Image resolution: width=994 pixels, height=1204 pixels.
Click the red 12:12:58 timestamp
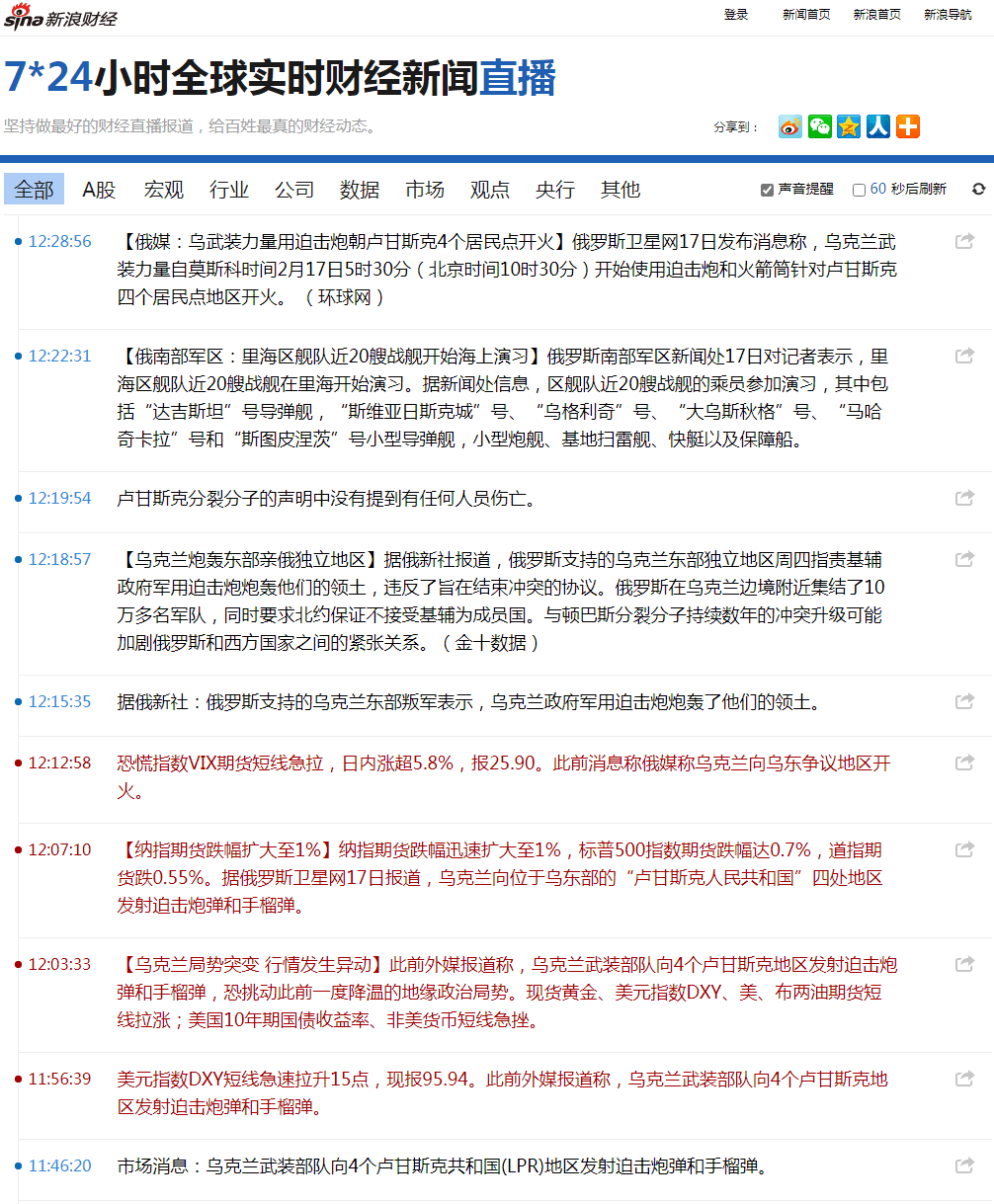point(59,763)
